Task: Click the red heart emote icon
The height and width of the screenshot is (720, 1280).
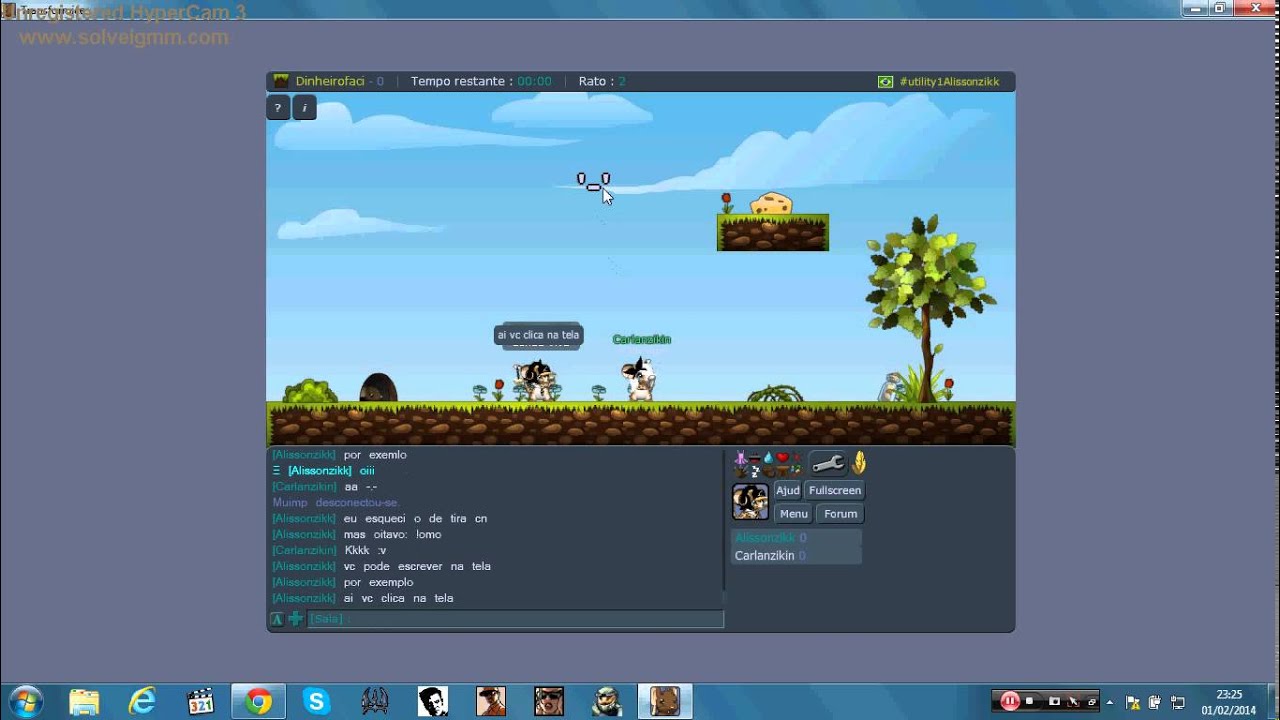Action: coord(783,458)
